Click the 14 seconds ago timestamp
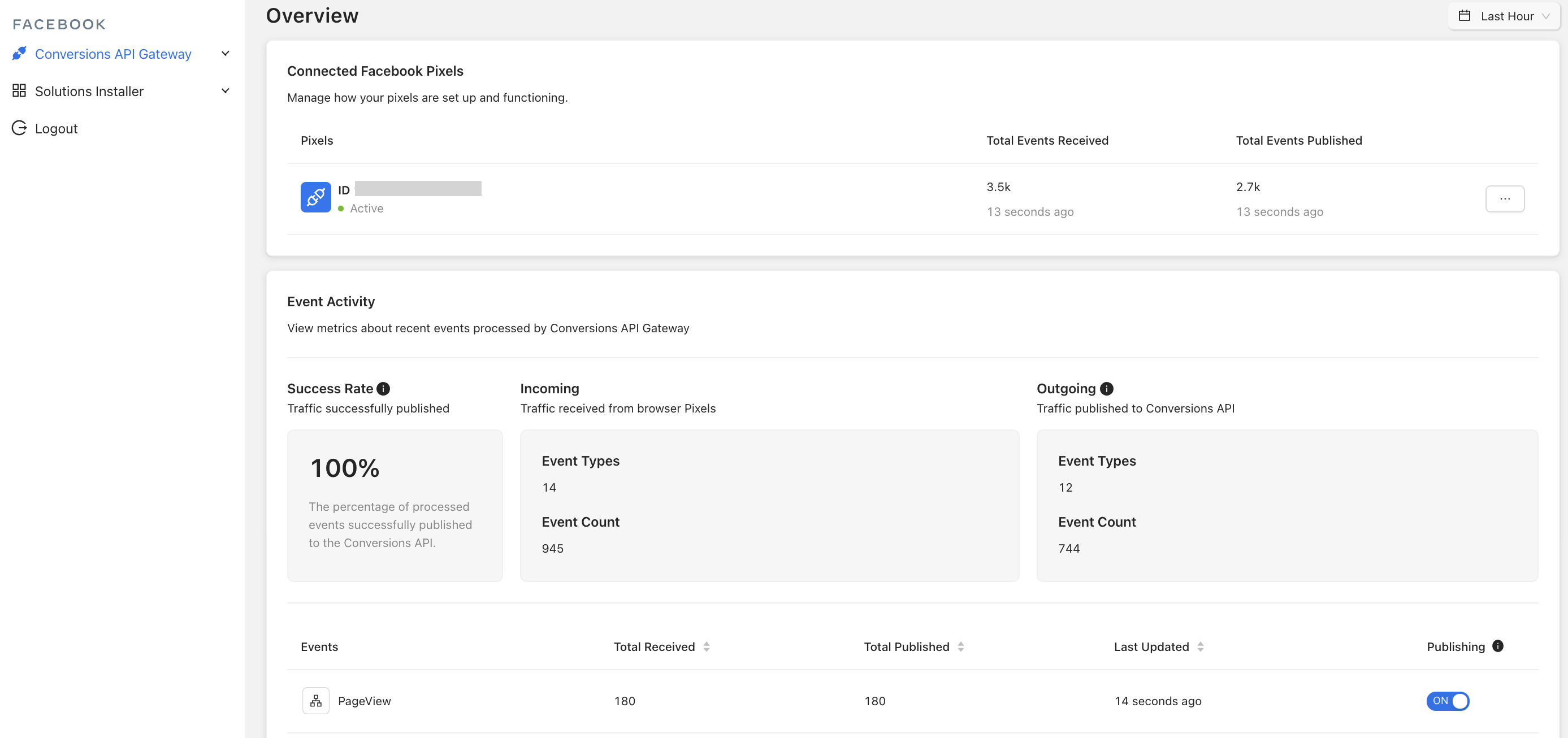 click(x=1158, y=701)
